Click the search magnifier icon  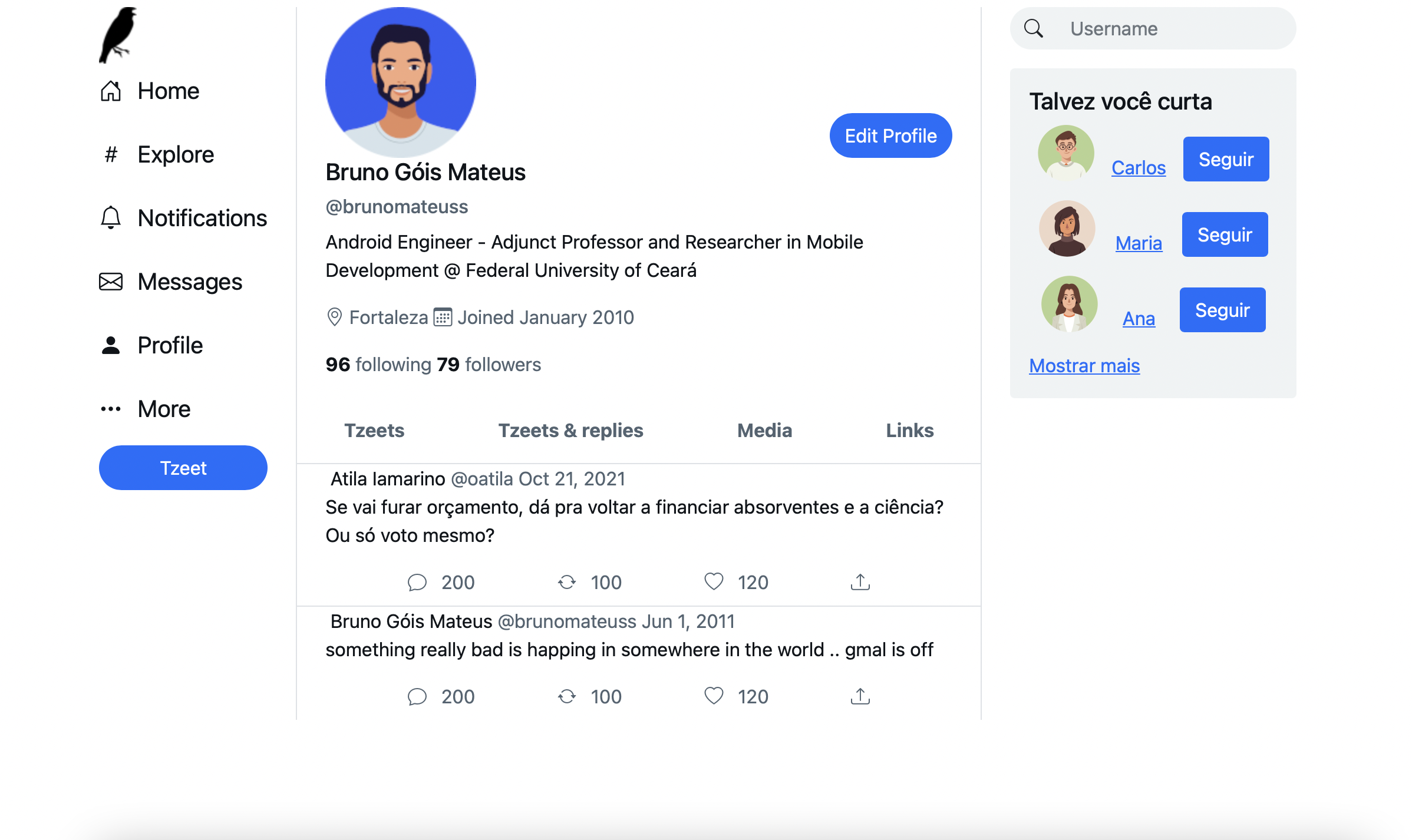pyautogui.click(x=1034, y=28)
